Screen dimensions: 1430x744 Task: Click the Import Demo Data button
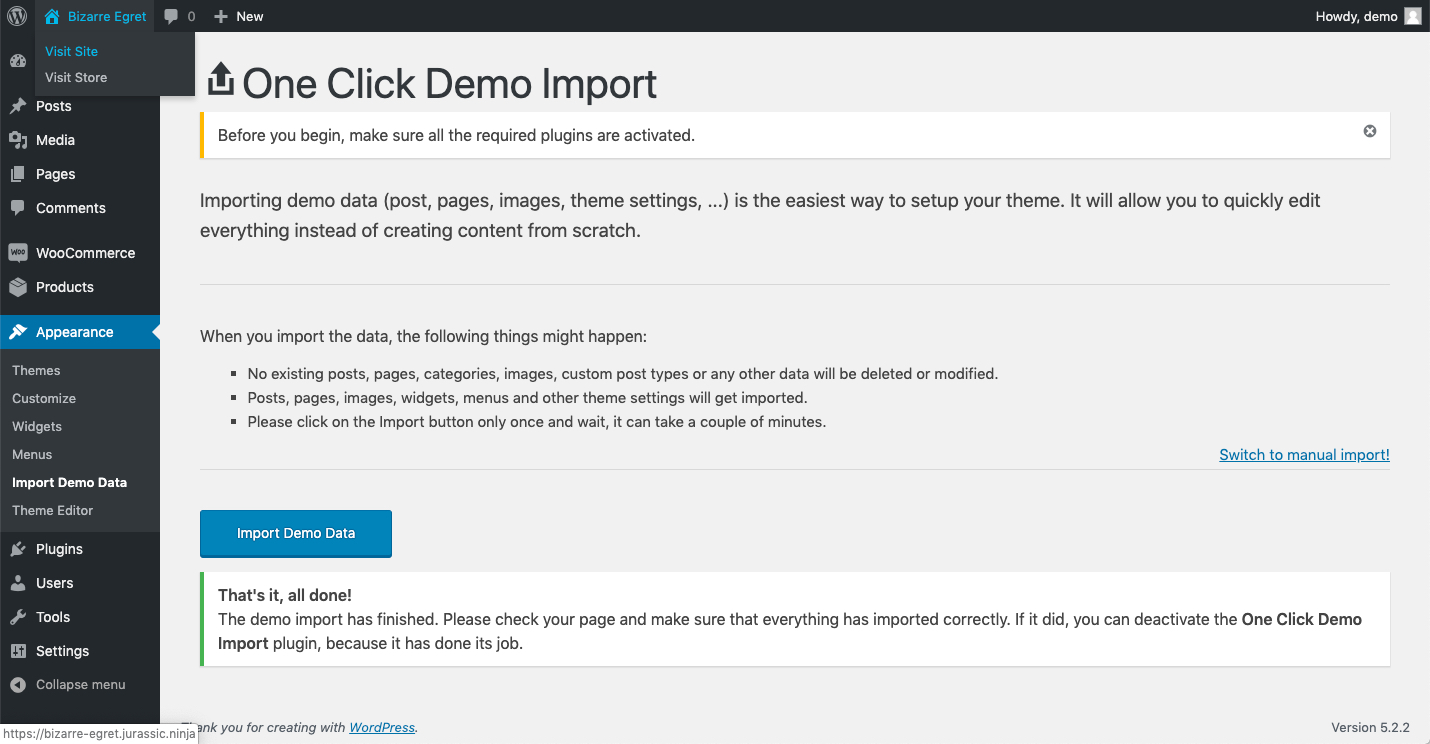click(x=295, y=533)
